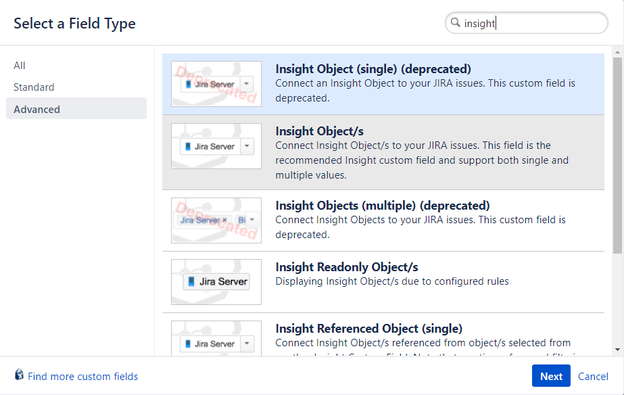Screen dimensions: 624x395
Task: Click 'Displaying Insight Object/s due to configured rules'
Action: (x=392, y=281)
